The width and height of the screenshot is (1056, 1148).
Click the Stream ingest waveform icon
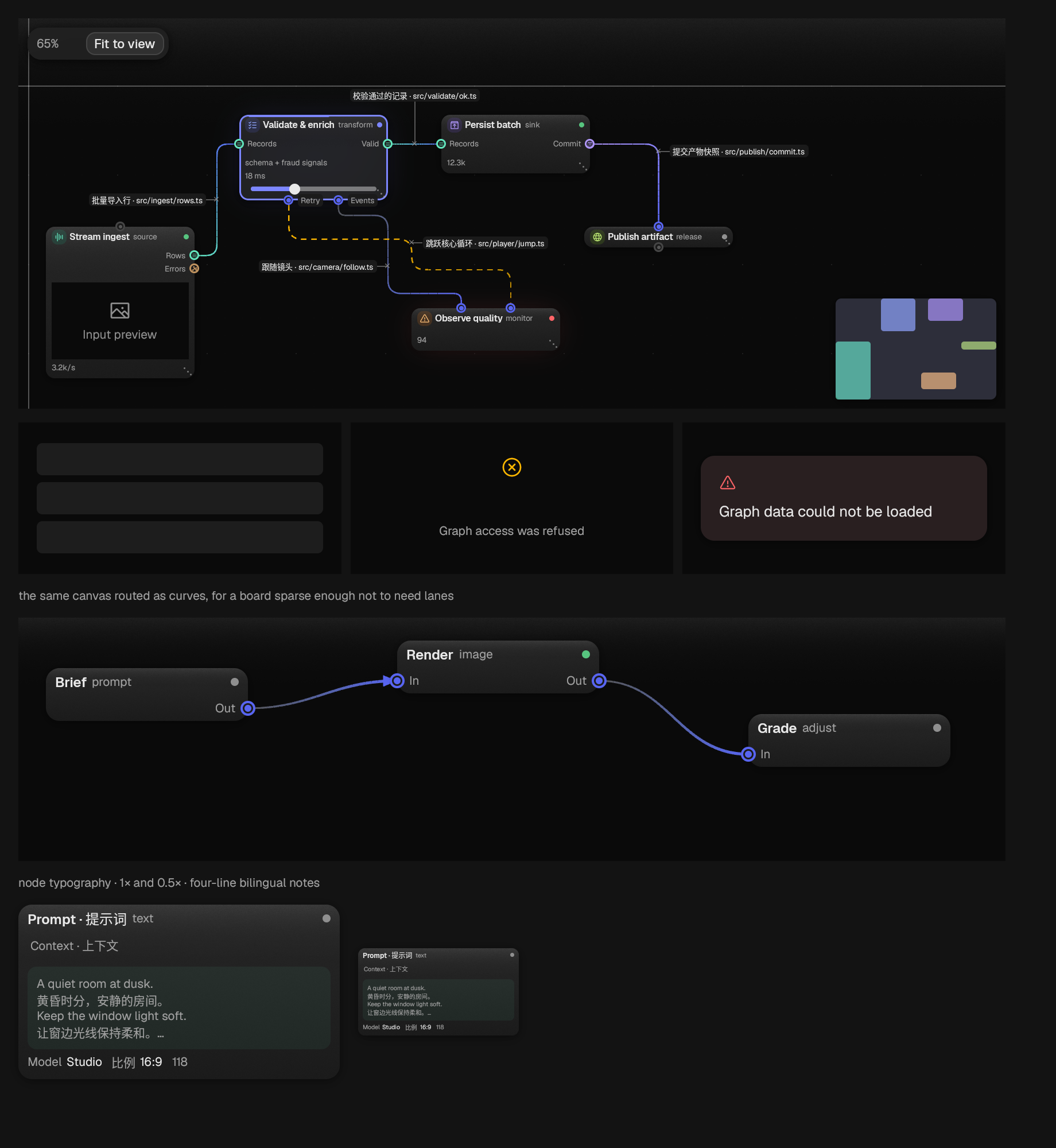pos(59,236)
